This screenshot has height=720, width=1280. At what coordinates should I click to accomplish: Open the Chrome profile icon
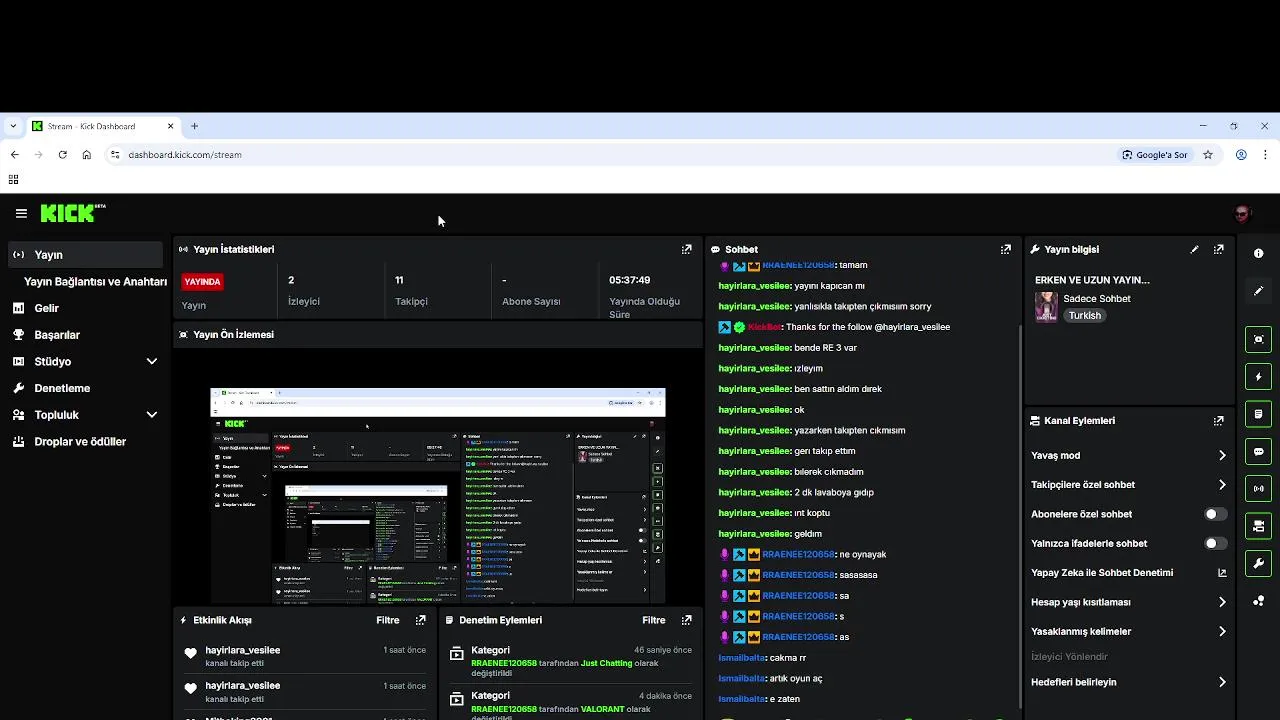1241,155
